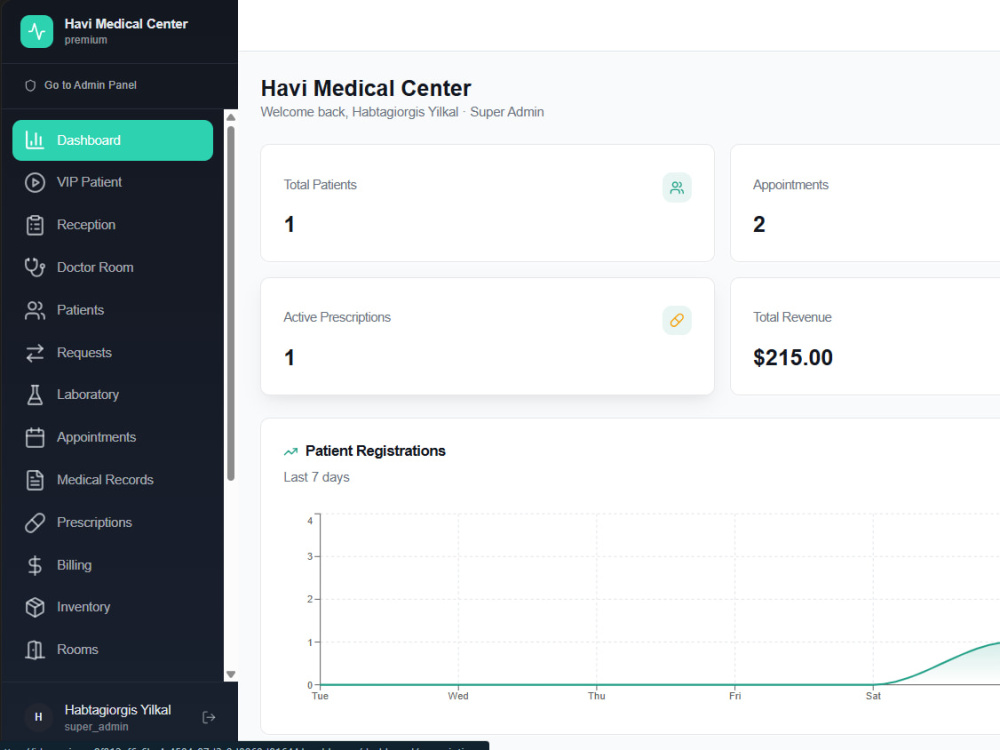Click the super_admin role label
The width and height of the screenshot is (1000, 750).
pos(96,727)
